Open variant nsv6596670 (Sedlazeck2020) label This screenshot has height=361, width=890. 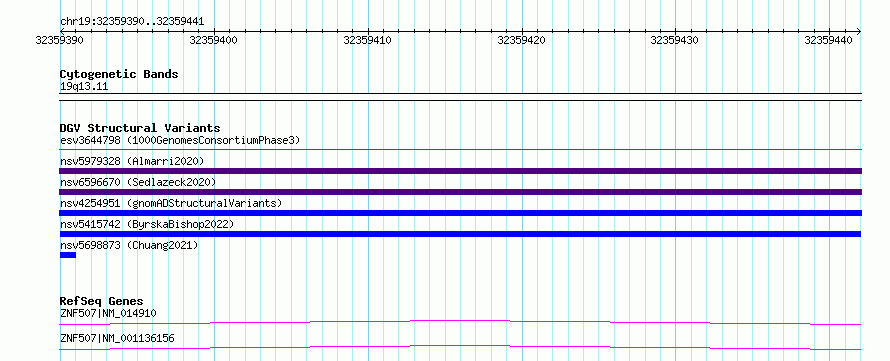pos(138,182)
